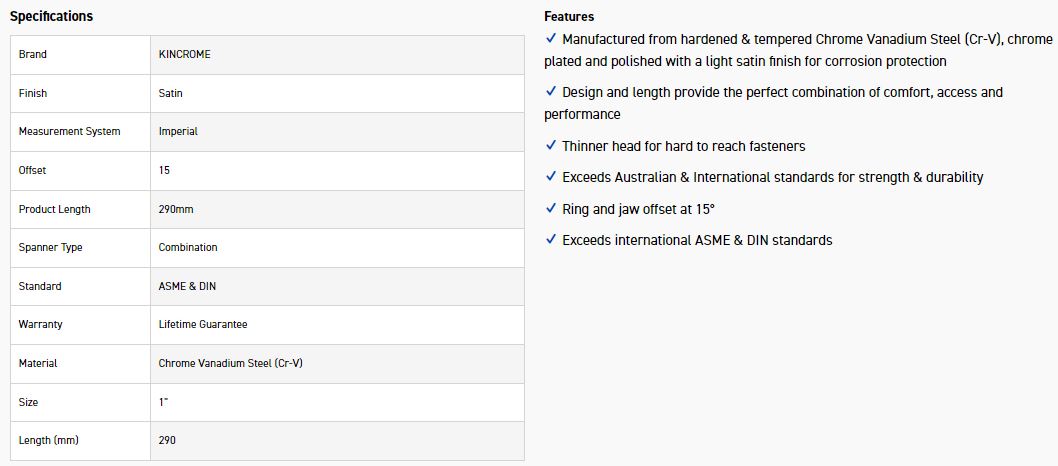Click the Satin finish value
The height and width of the screenshot is (466, 1058).
click(171, 93)
